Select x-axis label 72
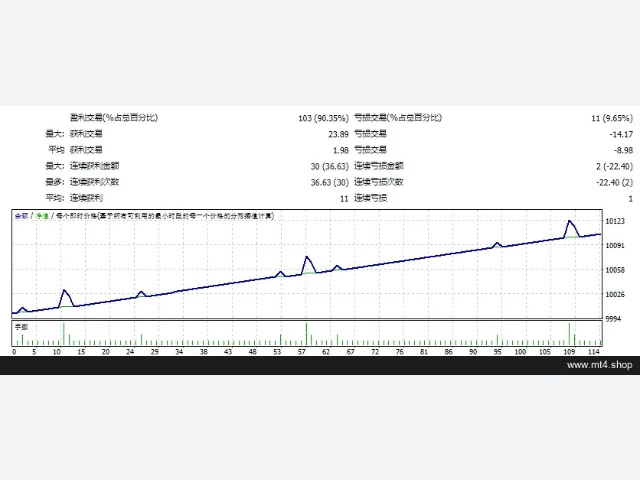Screen dimensions: 640x480 (375, 352)
